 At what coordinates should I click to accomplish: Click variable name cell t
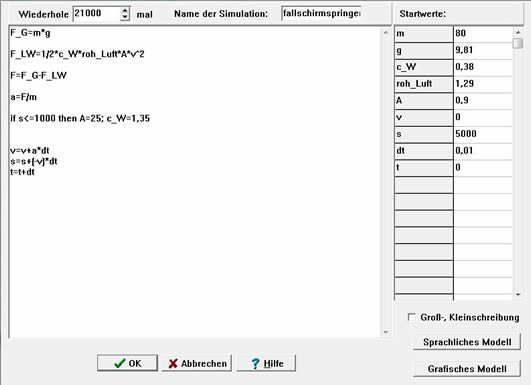coord(424,168)
